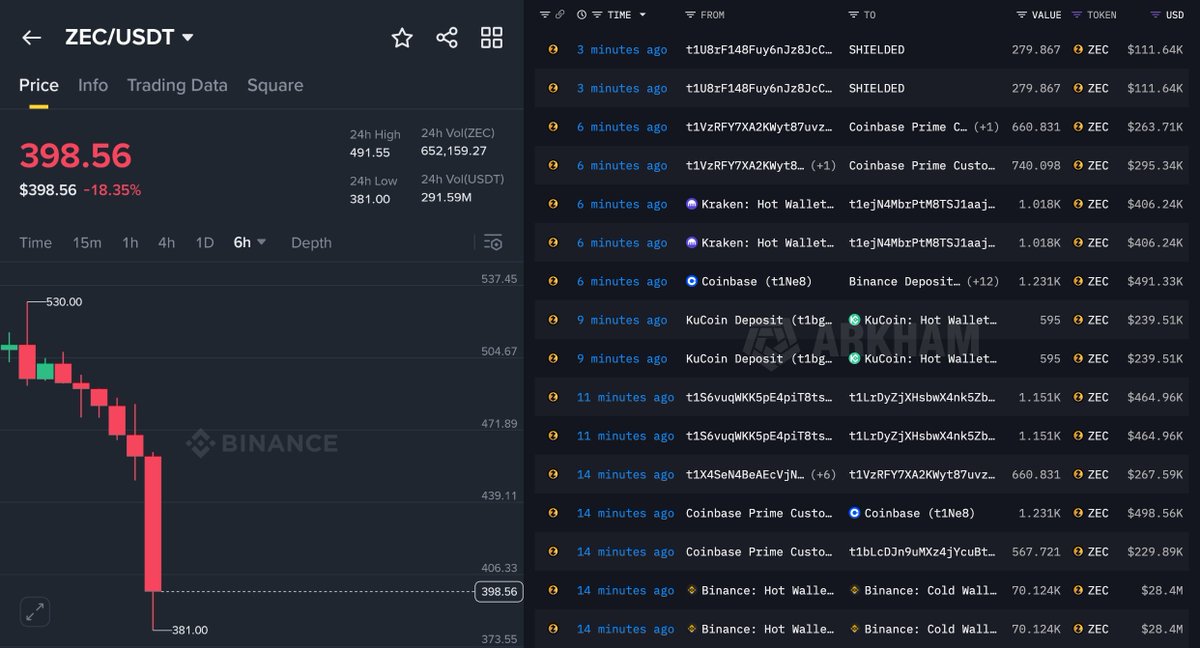Click the grid layout icon top right of chart

491,37
